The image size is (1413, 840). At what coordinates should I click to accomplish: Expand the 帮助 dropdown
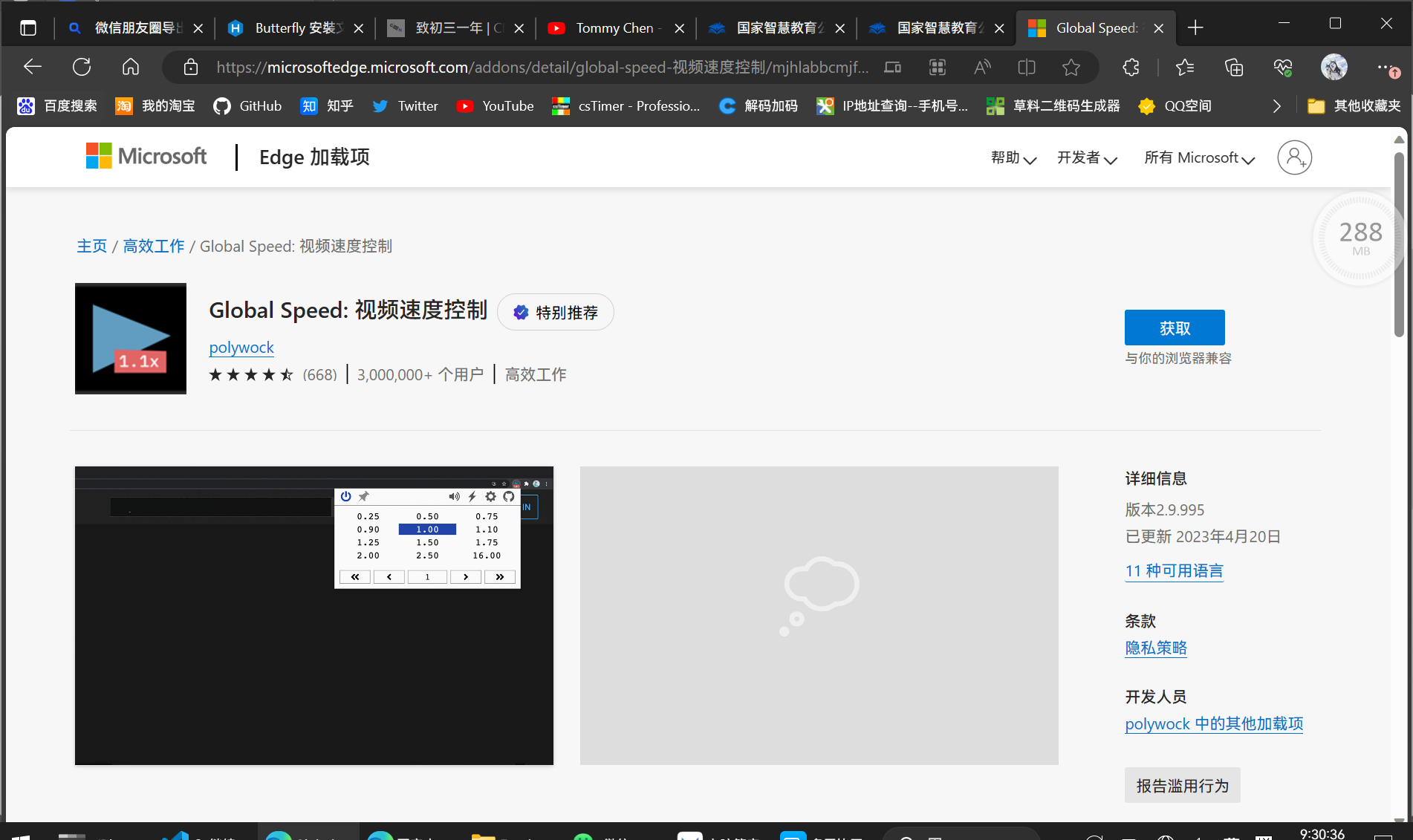(x=1013, y=157)
